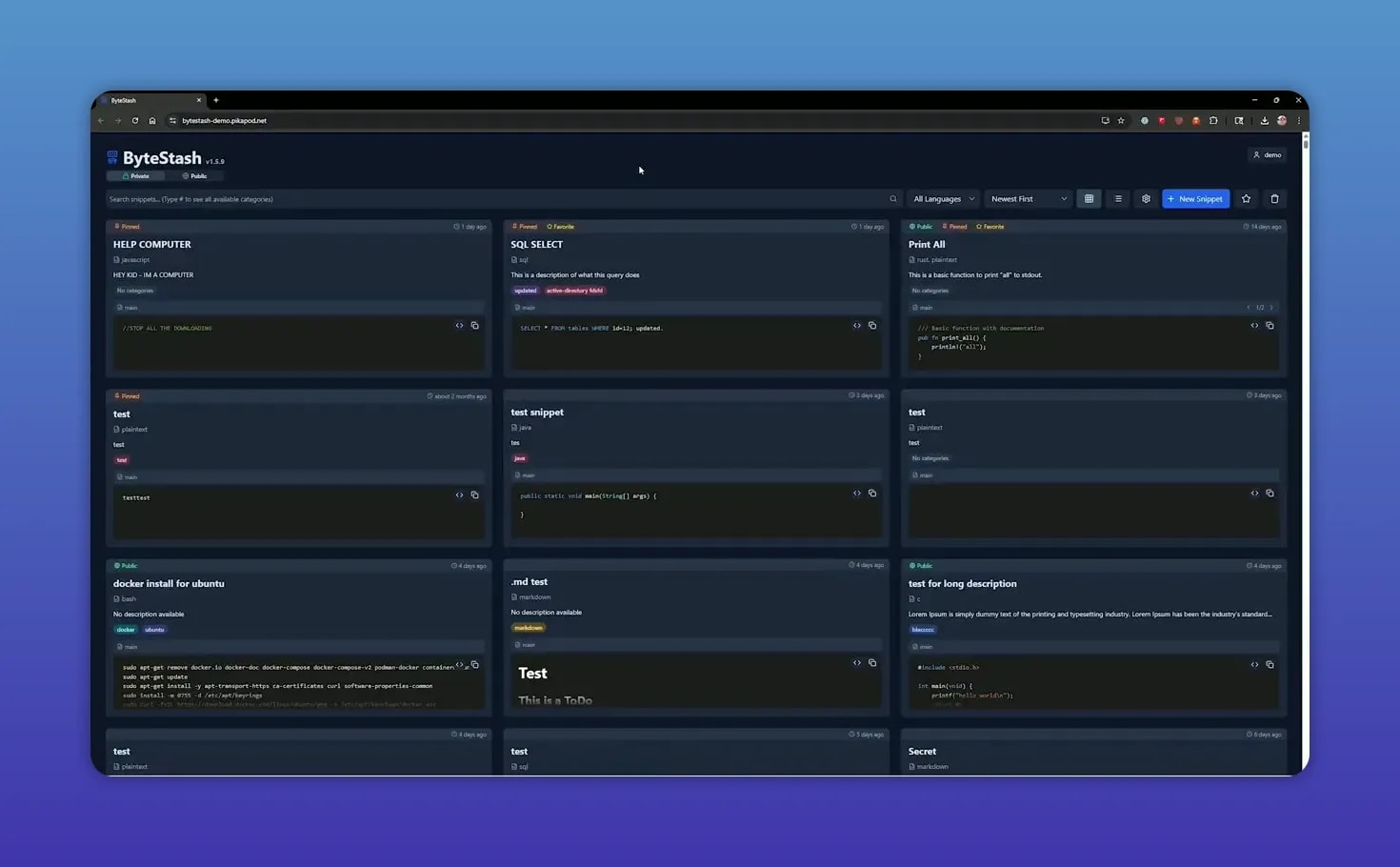The width and height of the screenshot is (1400, 867).
Task: Open the SQL SELECT snippet title
Action: (x=536, y=245)
